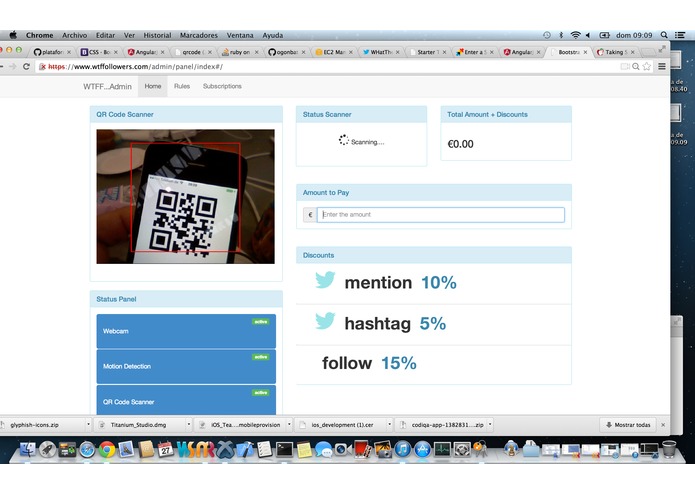The height and width of the screenshot is (494, 695).
Task: Open Launchpad rocket in dock
Action: [x=47, y=450]
